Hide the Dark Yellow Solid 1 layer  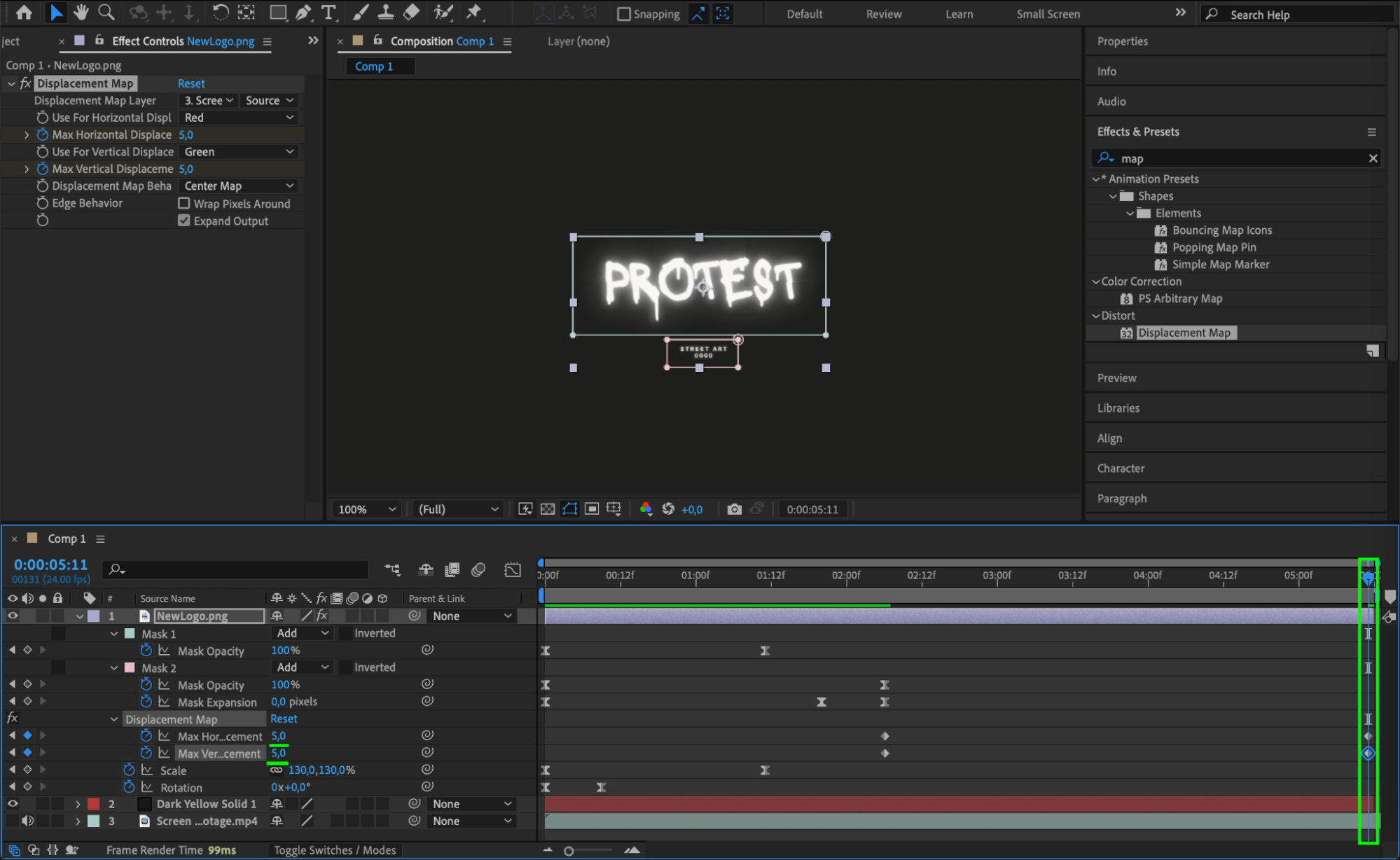13,804
